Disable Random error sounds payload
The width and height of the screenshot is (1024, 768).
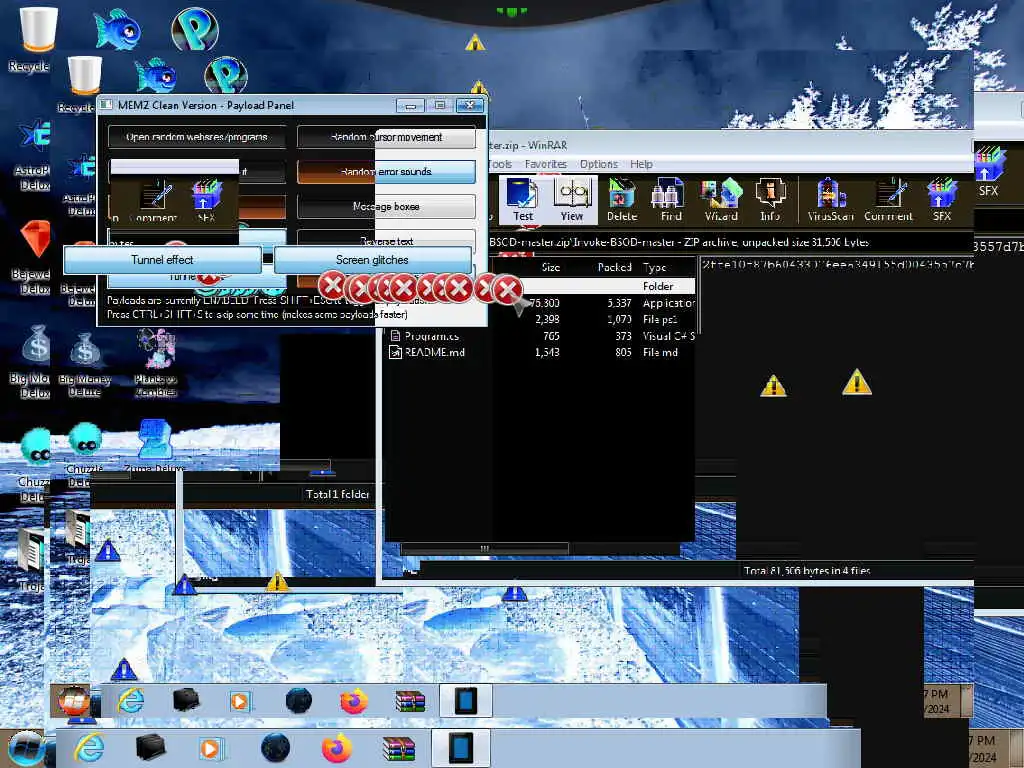point(386,172)
